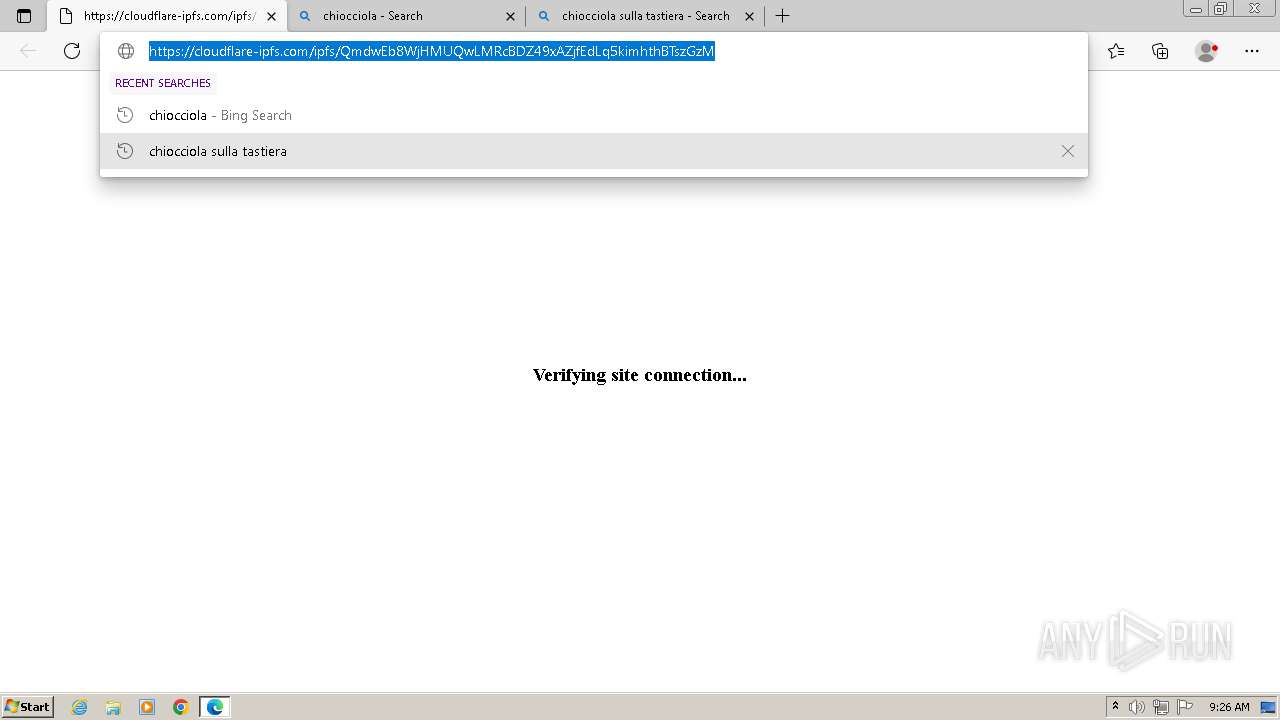Go back with the back arrow

28,51
